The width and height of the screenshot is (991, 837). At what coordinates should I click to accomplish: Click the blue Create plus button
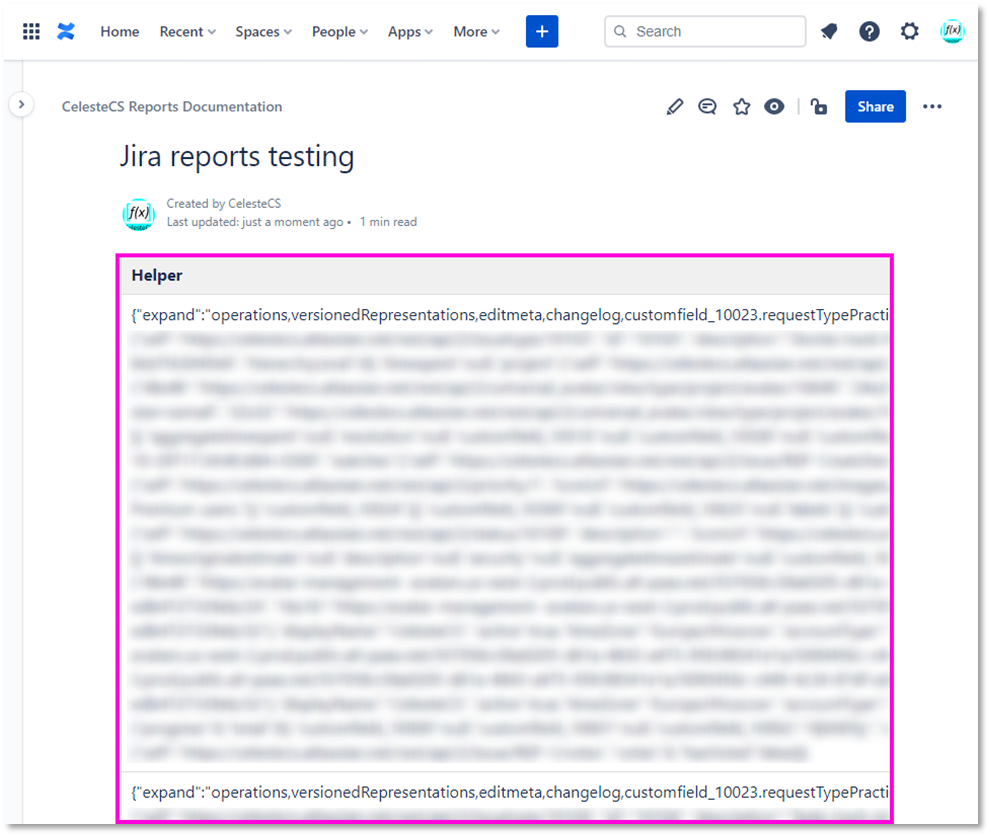[x=542, y=32]
